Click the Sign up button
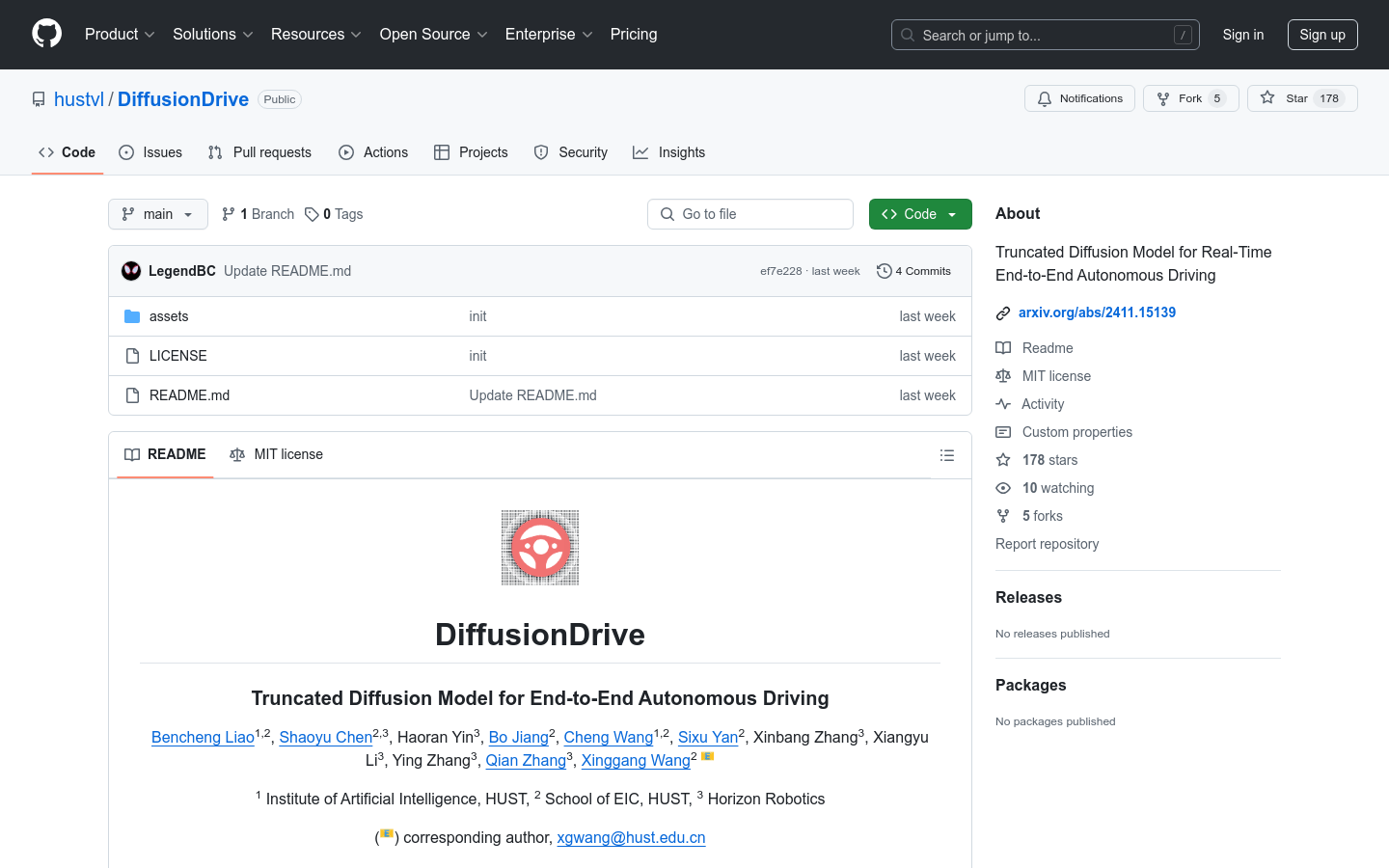Image resolution: width=1389 pixels, height=868 pixels. [x=1321, y=35]
